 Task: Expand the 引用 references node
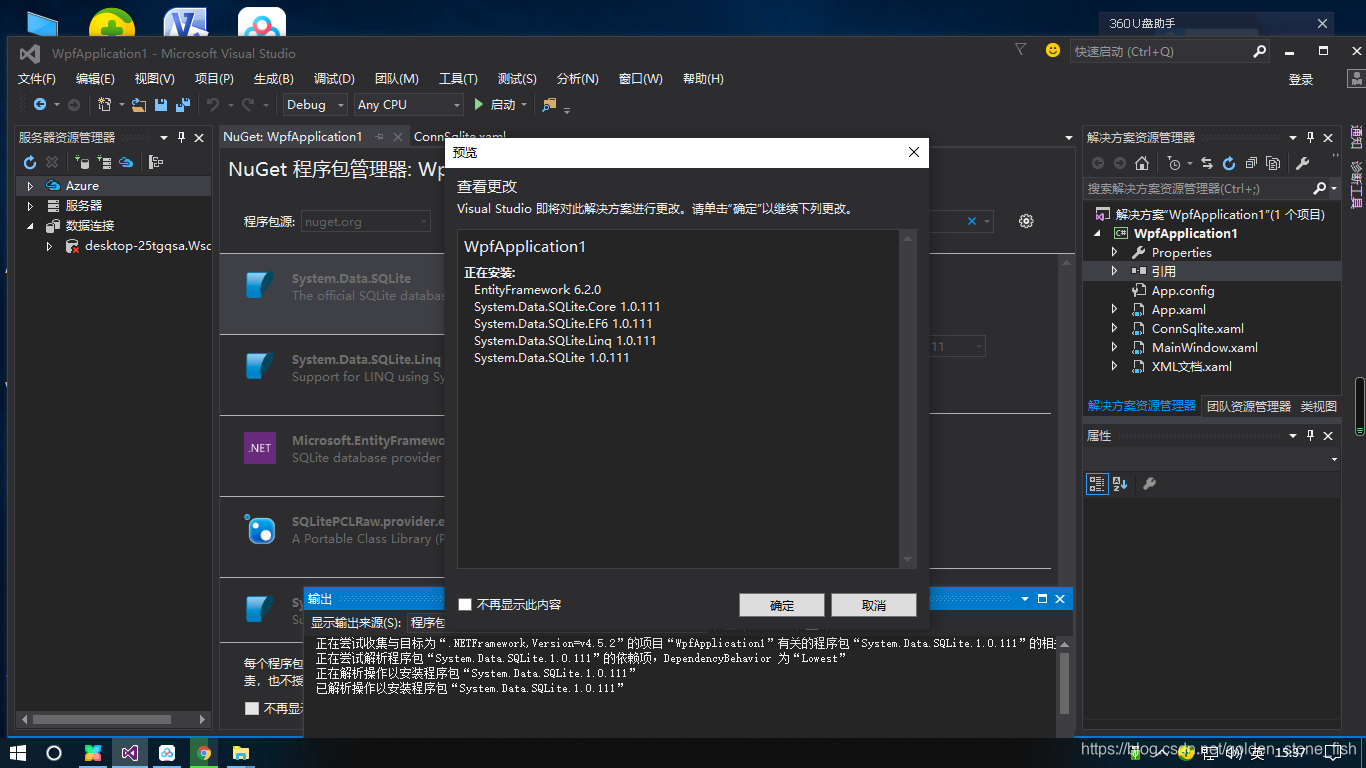[x=1115, y=271]
